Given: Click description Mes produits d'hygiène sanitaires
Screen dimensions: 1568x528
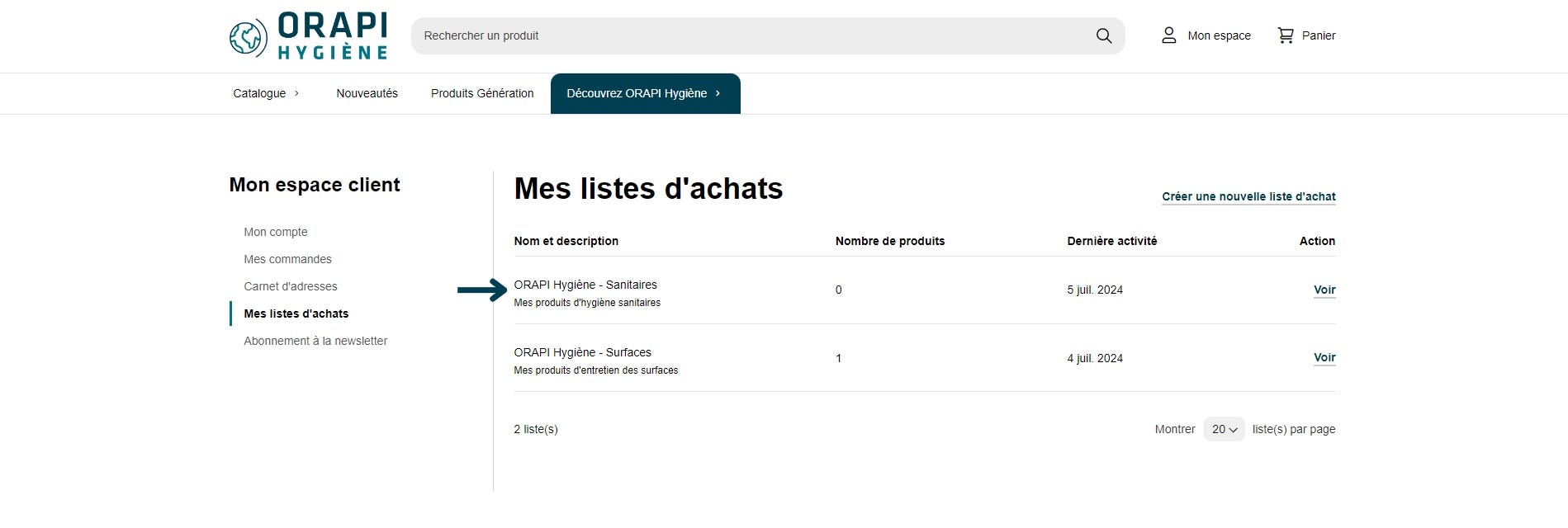Looking at the screenshot, I should point(587,303).
